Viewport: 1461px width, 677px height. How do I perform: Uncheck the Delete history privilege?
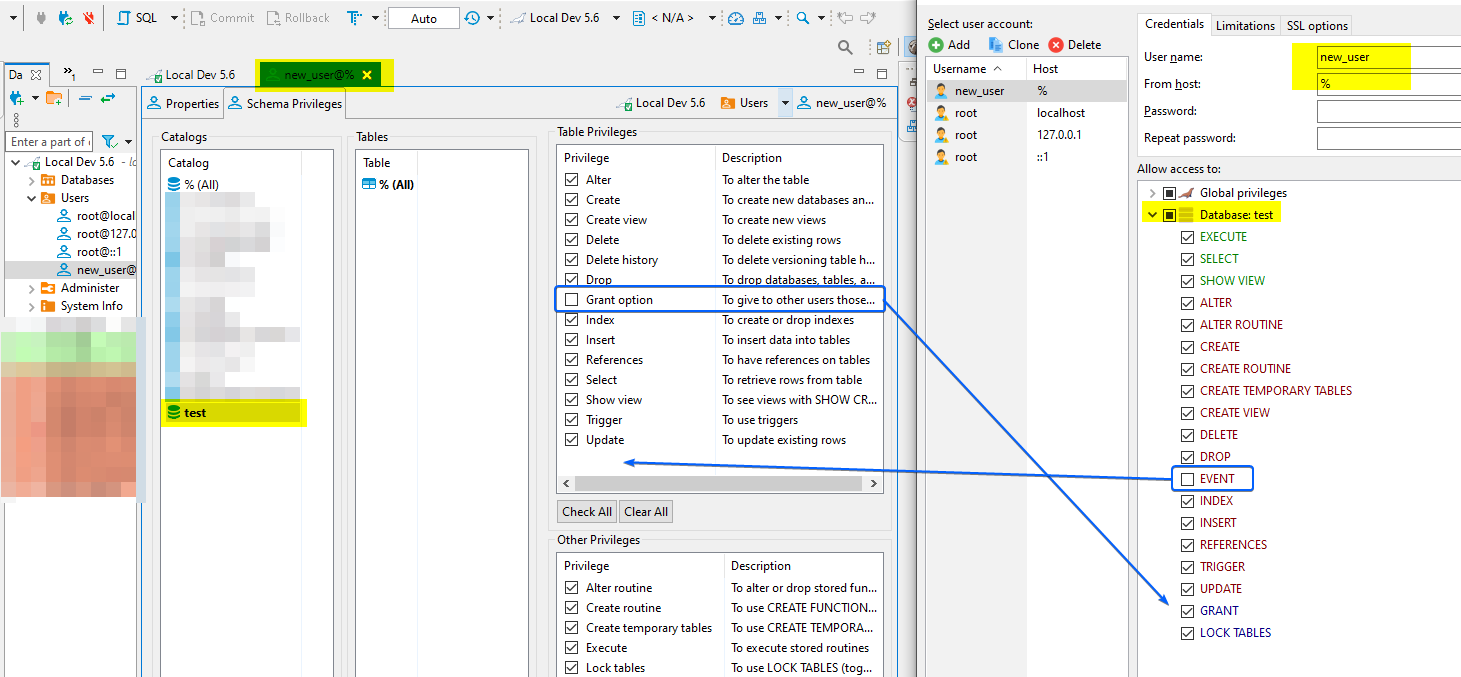[572, 260]
